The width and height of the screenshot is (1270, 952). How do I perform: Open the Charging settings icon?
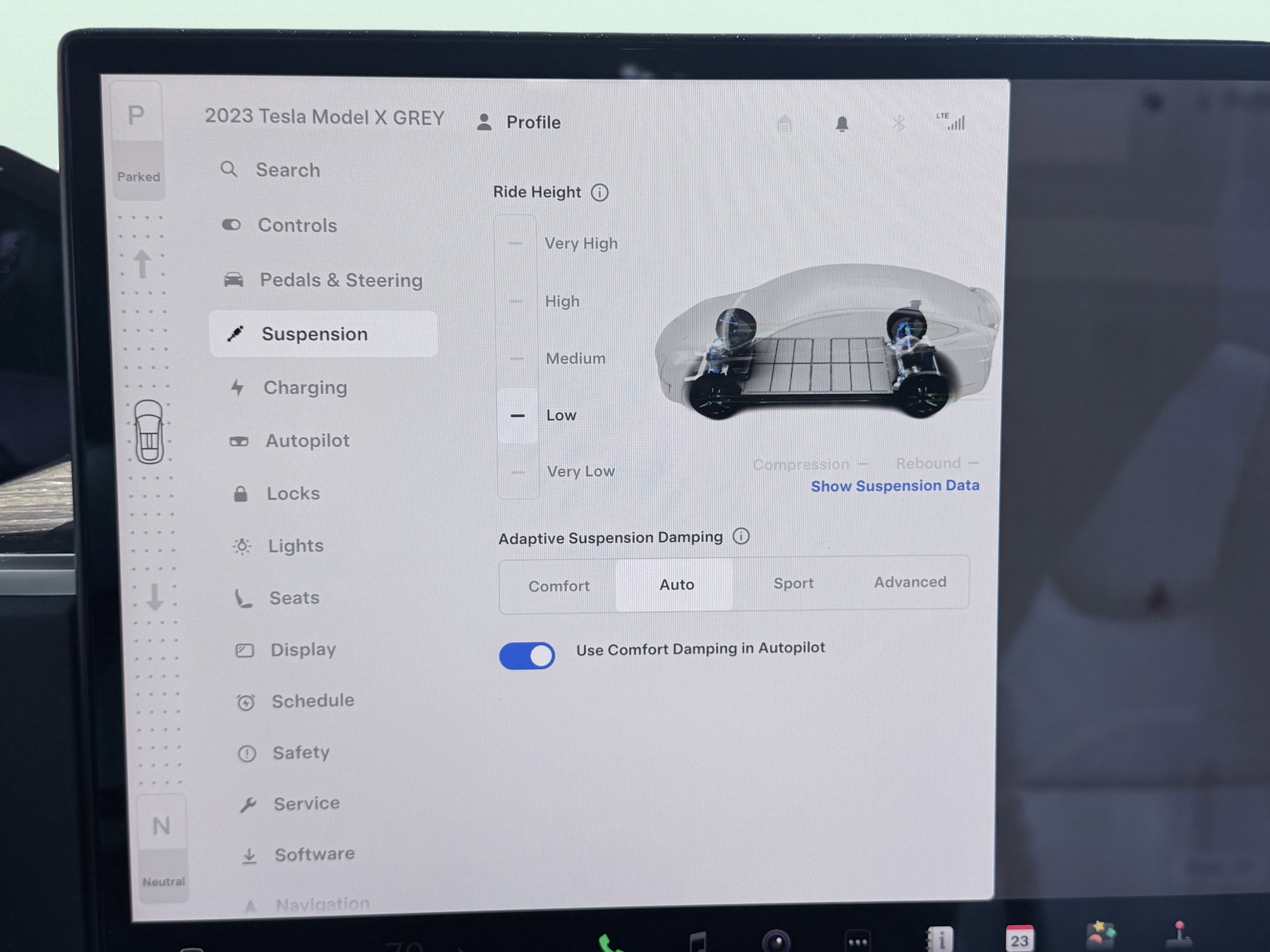(237, 388)
